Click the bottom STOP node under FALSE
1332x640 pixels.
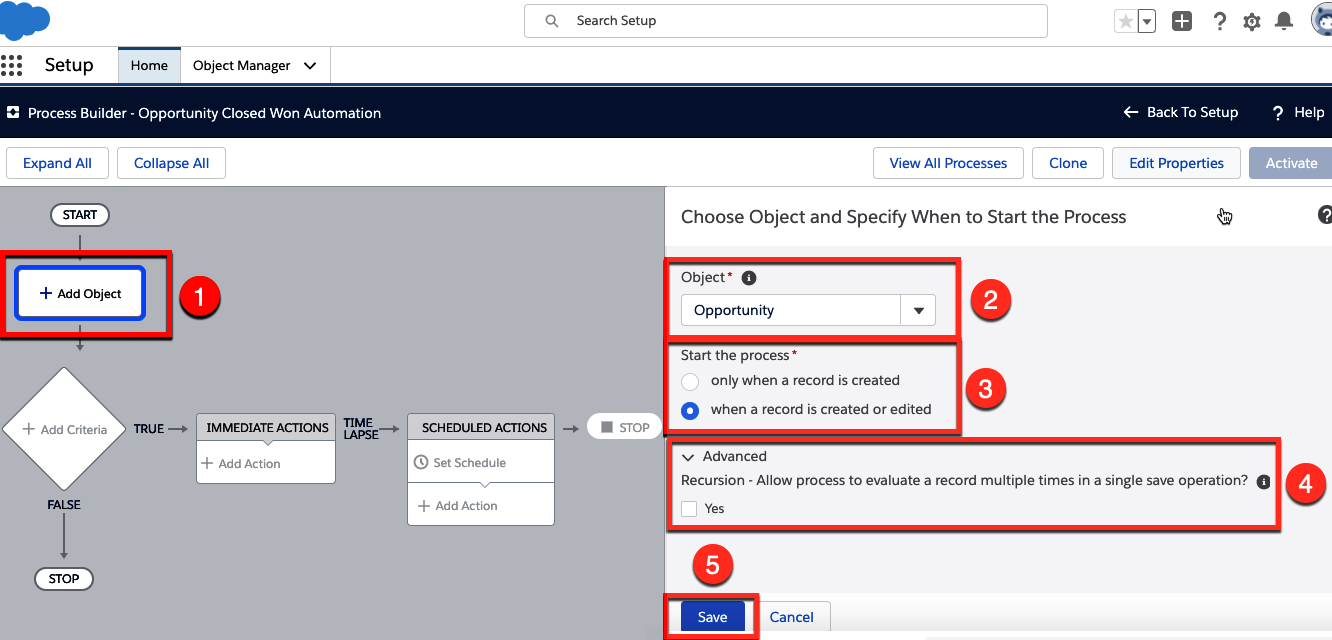point(64,579)
